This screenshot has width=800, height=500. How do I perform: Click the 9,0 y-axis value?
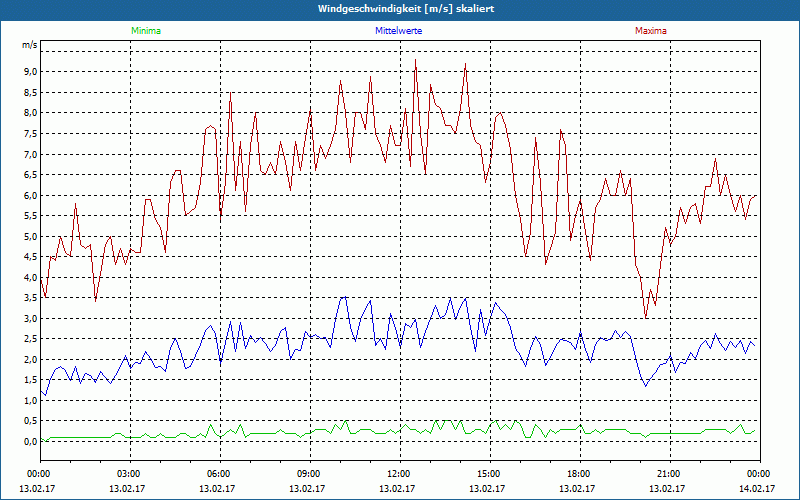pos(31,72)
